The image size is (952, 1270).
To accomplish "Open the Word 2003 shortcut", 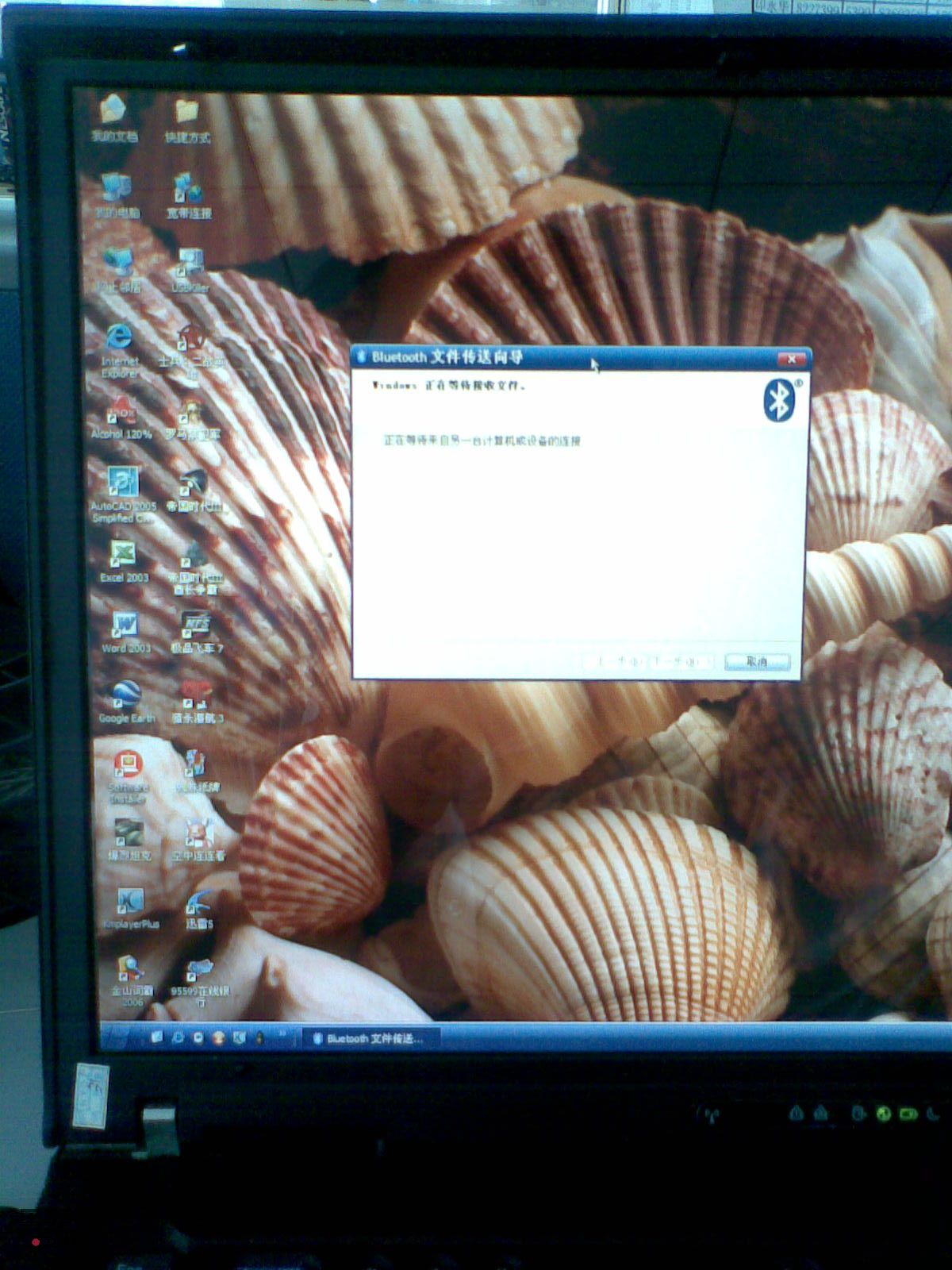I will [x=125, y=625].
